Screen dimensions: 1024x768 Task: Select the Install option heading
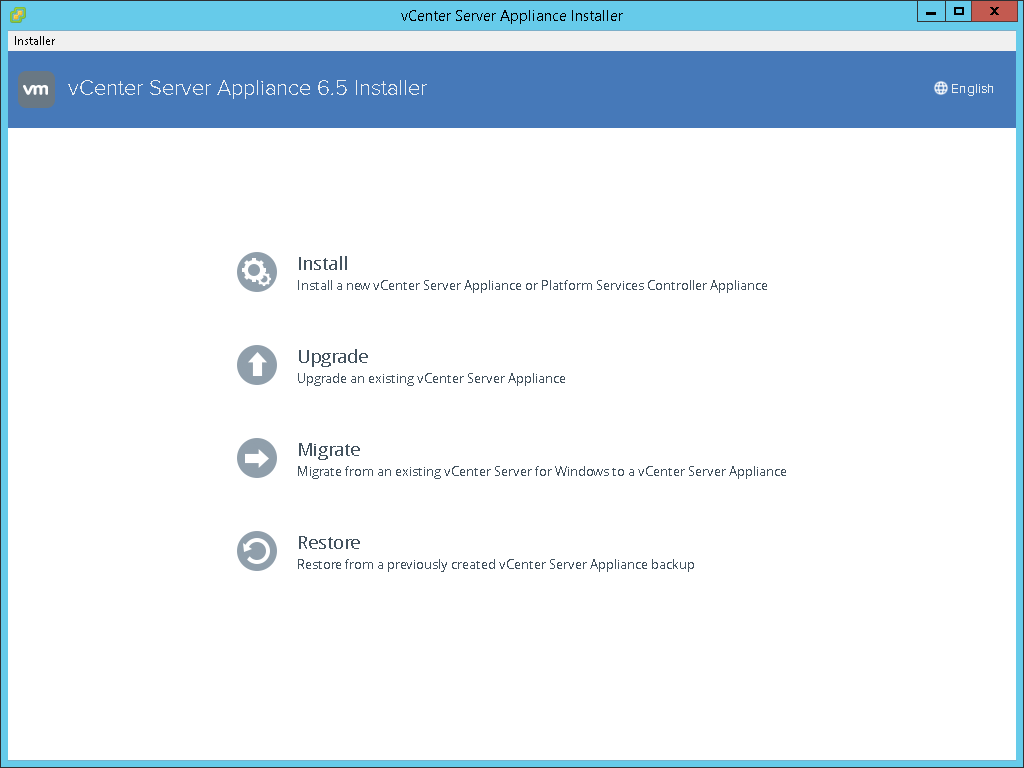click(x=322, y=263)
